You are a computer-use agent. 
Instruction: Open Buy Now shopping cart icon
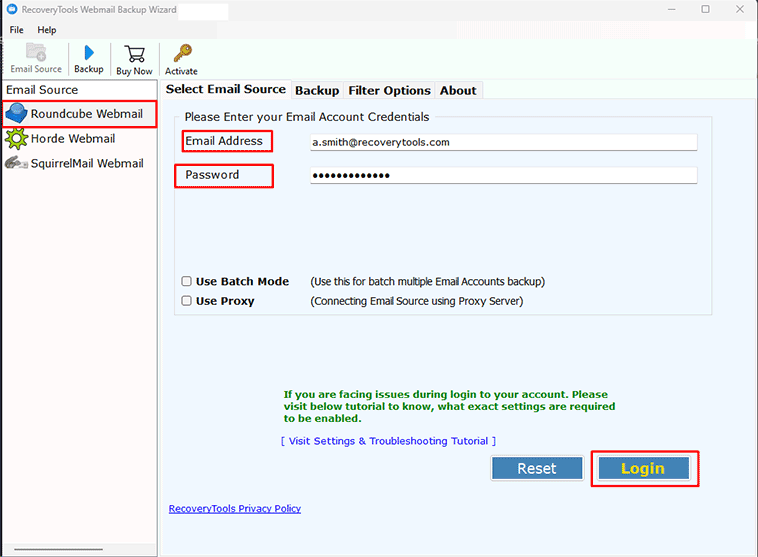click(134, 54)
